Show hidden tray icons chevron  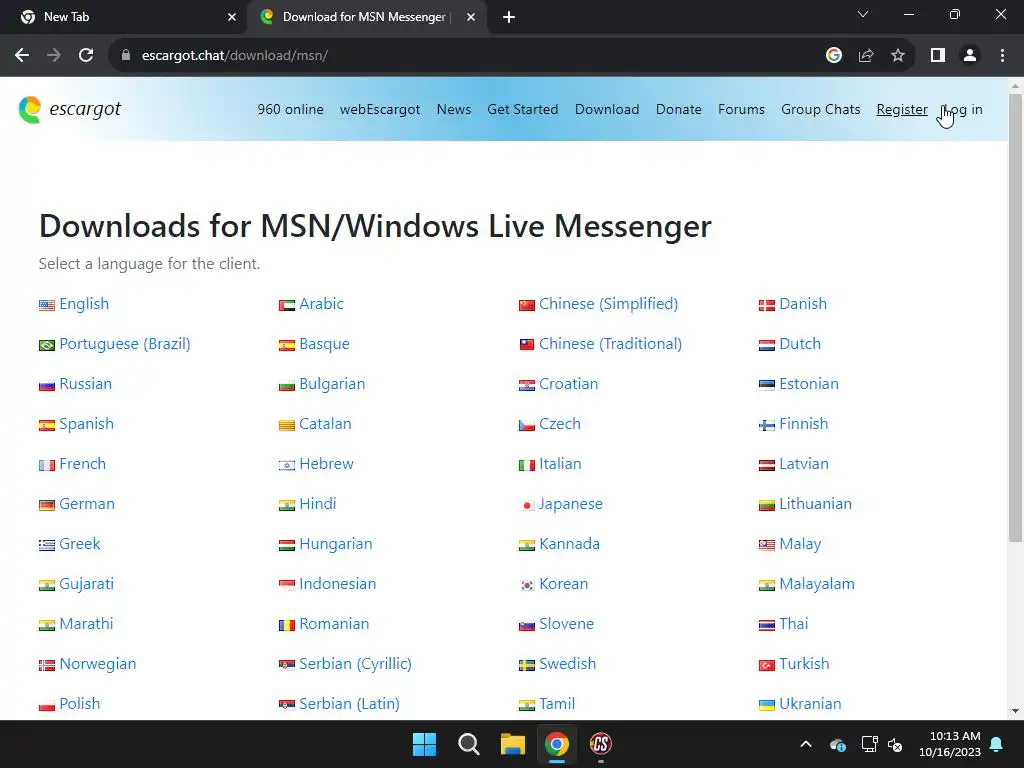(x=806, y=744)
